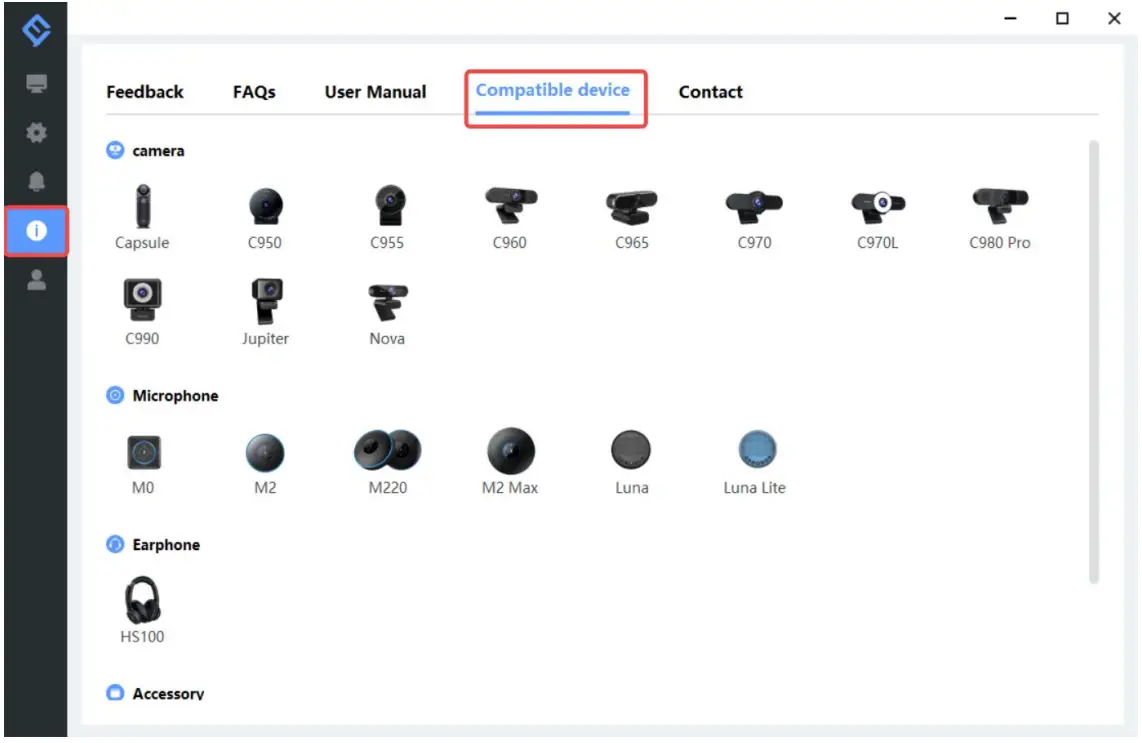Open the user account icon in sidebar

36,280
